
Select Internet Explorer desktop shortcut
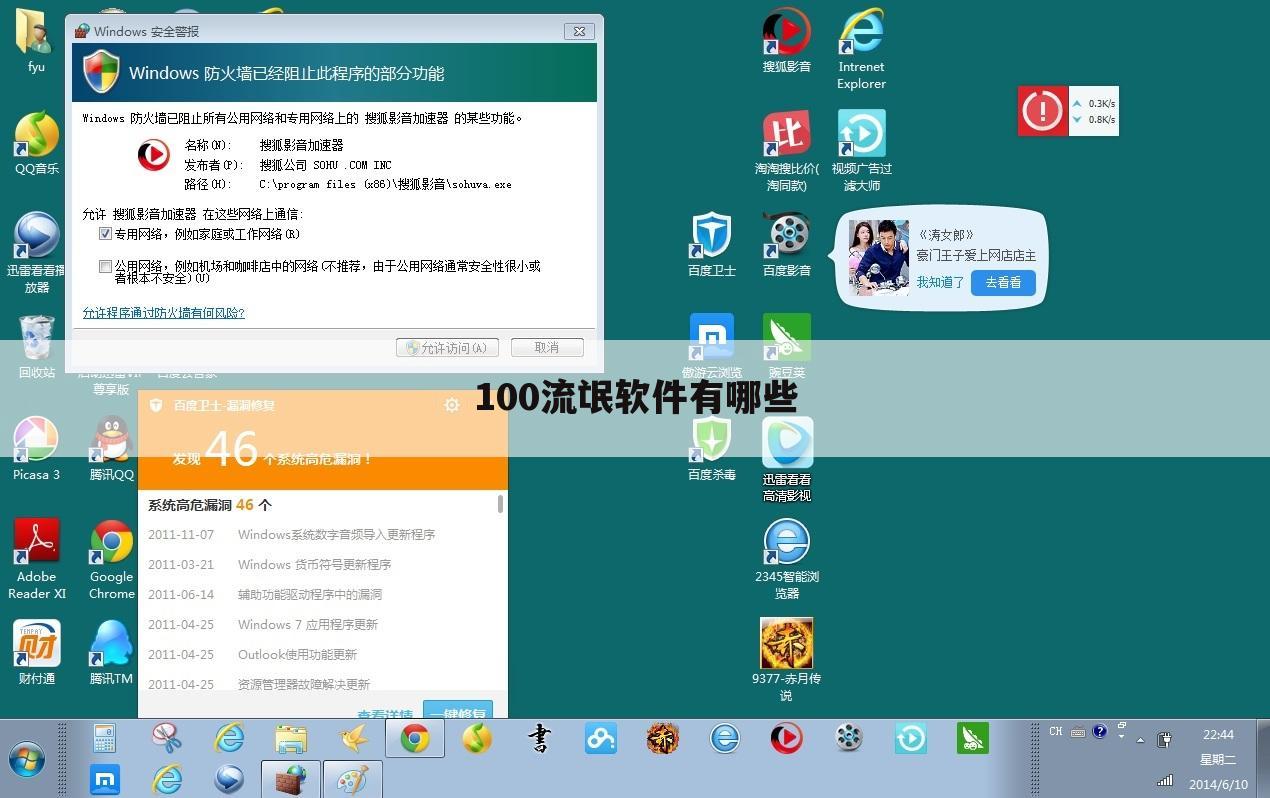(861, 49)
